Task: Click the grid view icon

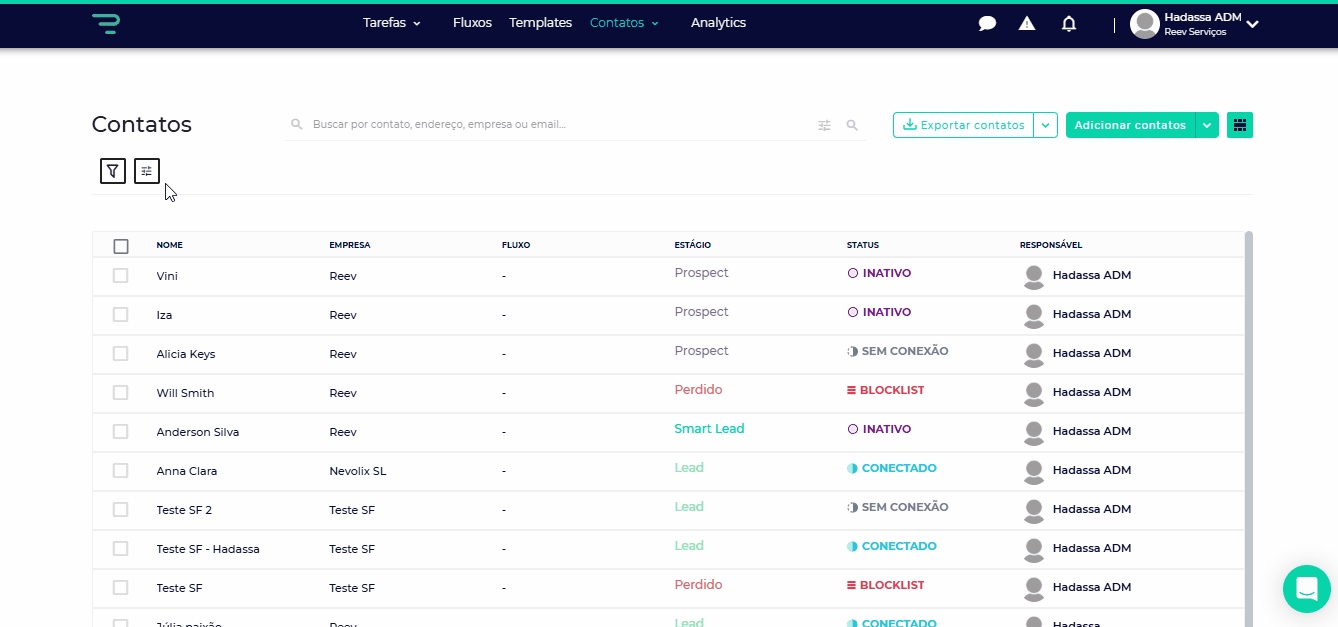Action: point(1240,125)
